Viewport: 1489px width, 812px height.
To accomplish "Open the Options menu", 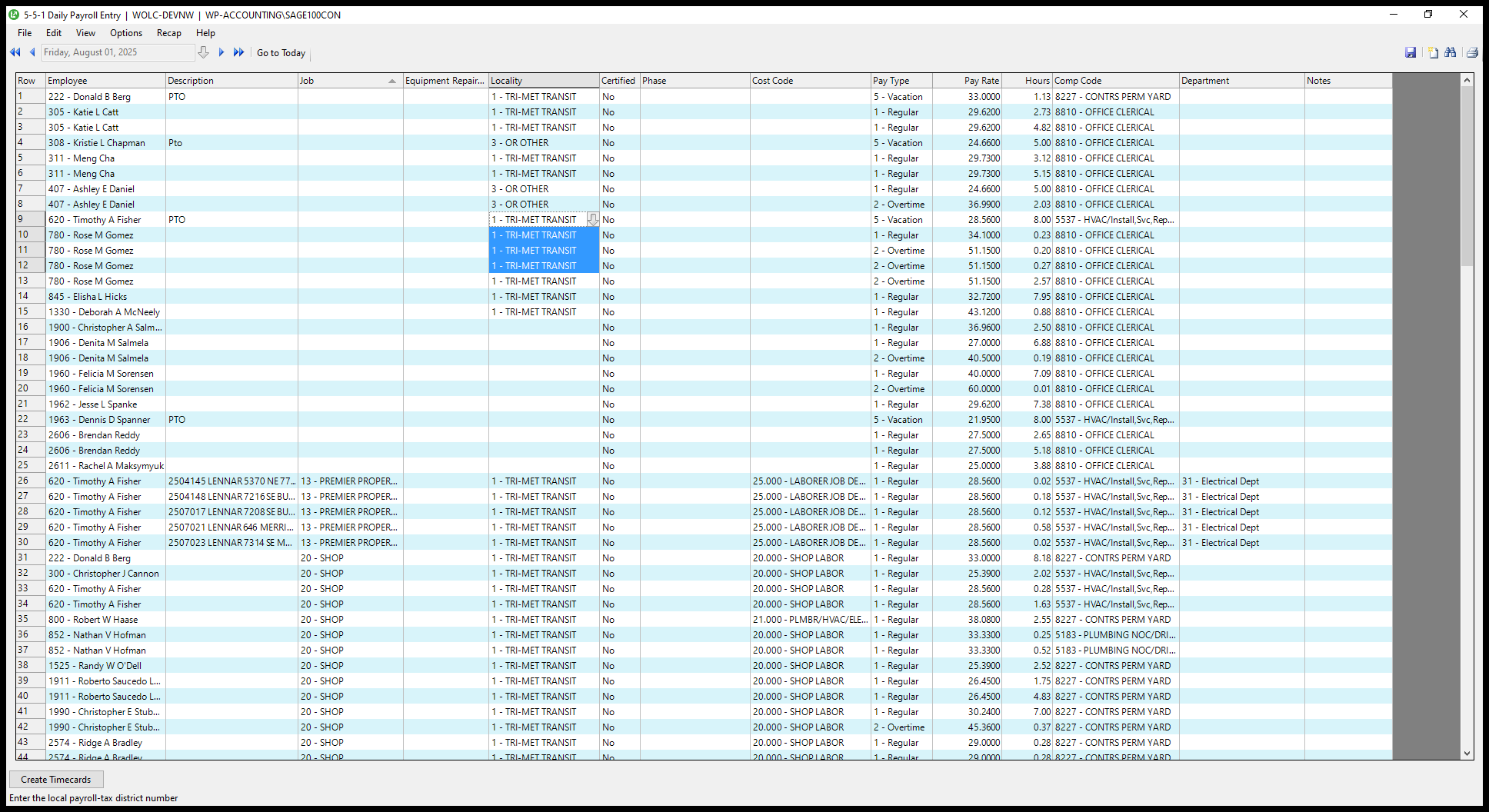I will pyautogui.click(x=126, y=33).
